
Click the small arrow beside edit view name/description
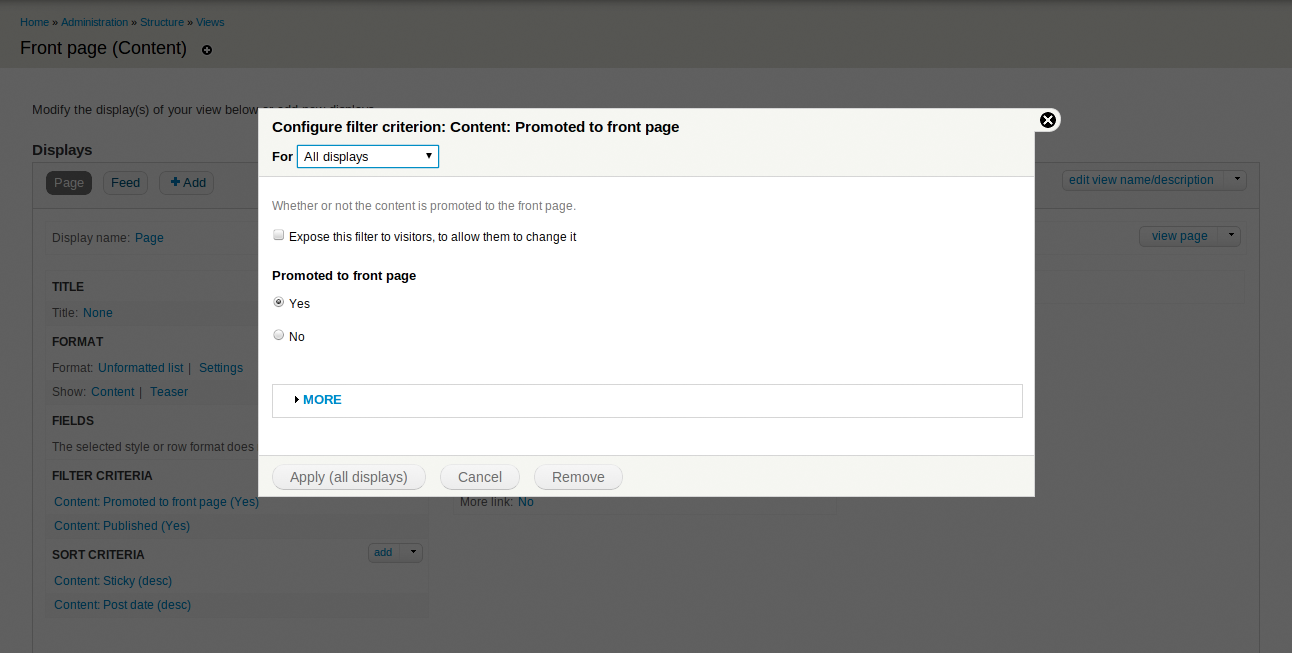coord(1236,180)
